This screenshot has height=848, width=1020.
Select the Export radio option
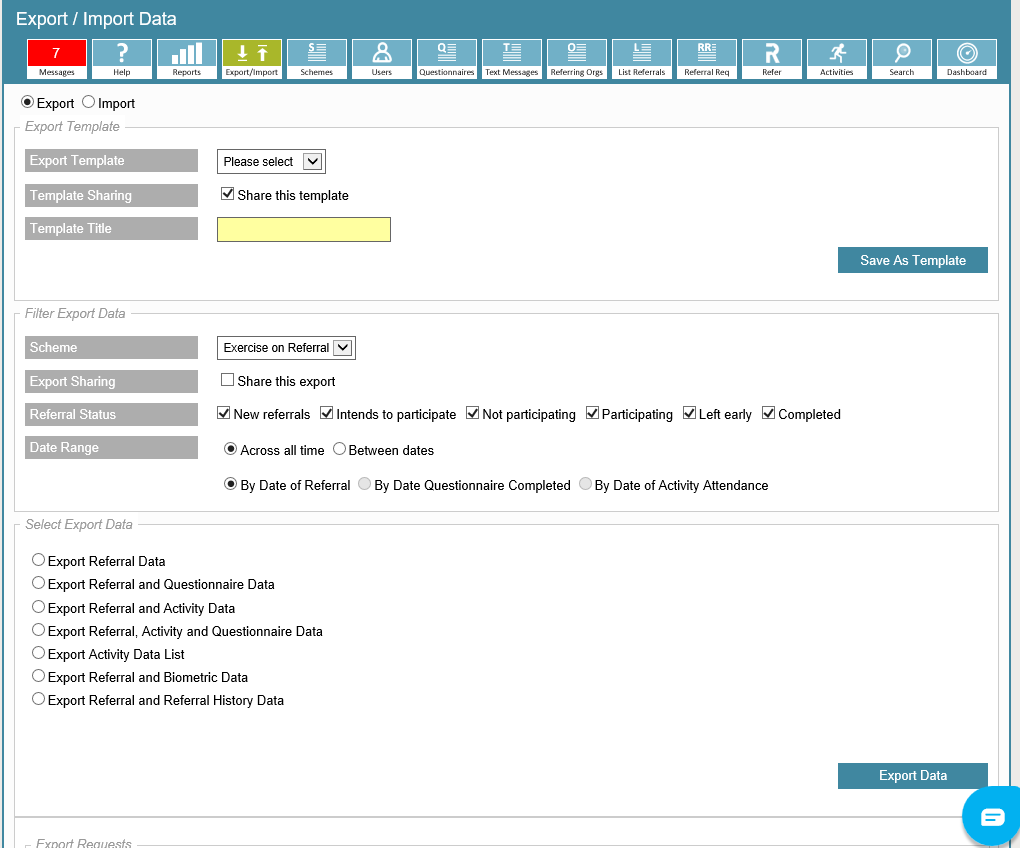click(27, 102)
